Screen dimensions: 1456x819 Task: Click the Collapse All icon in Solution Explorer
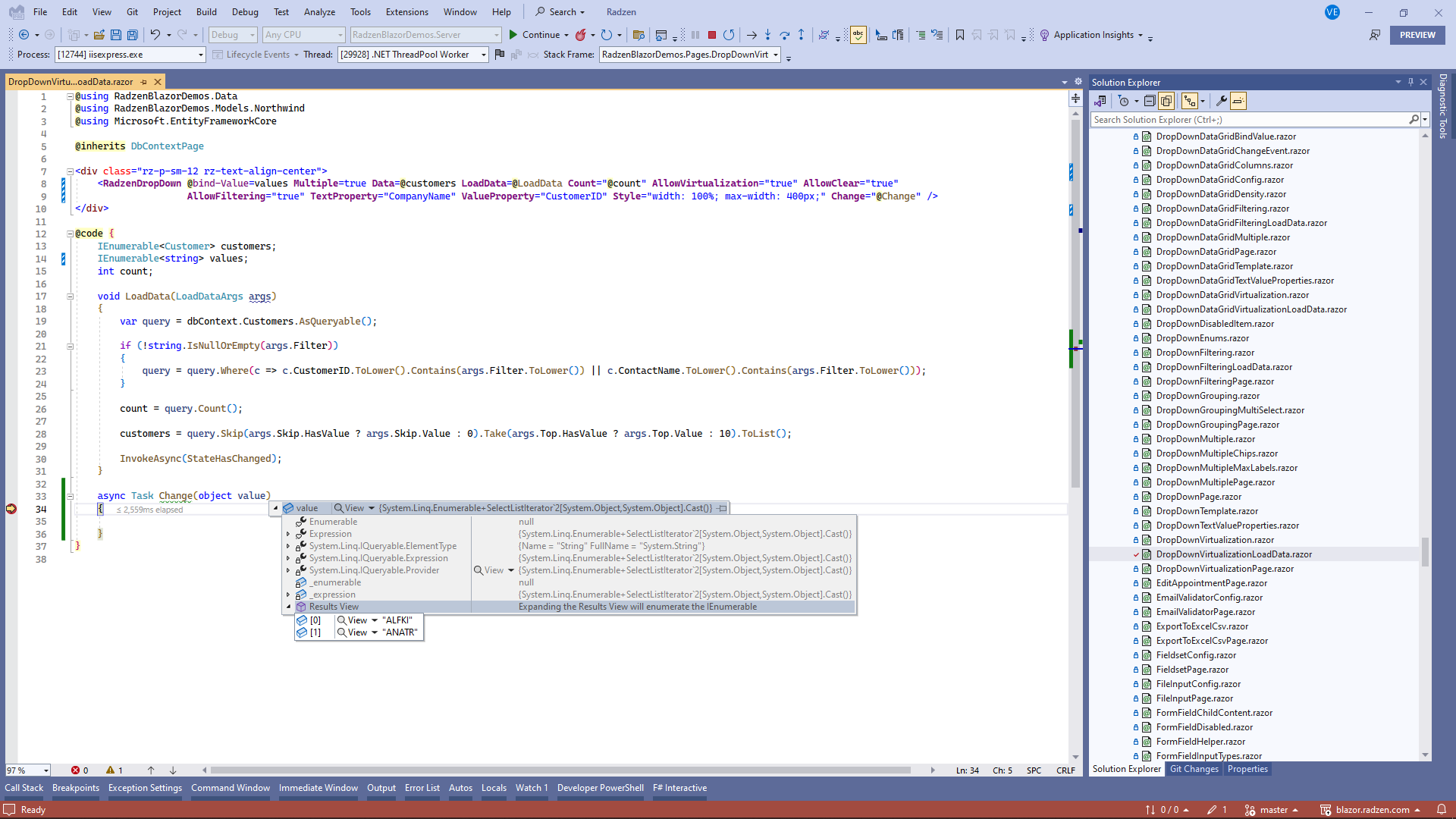(x=1150, y=101)
